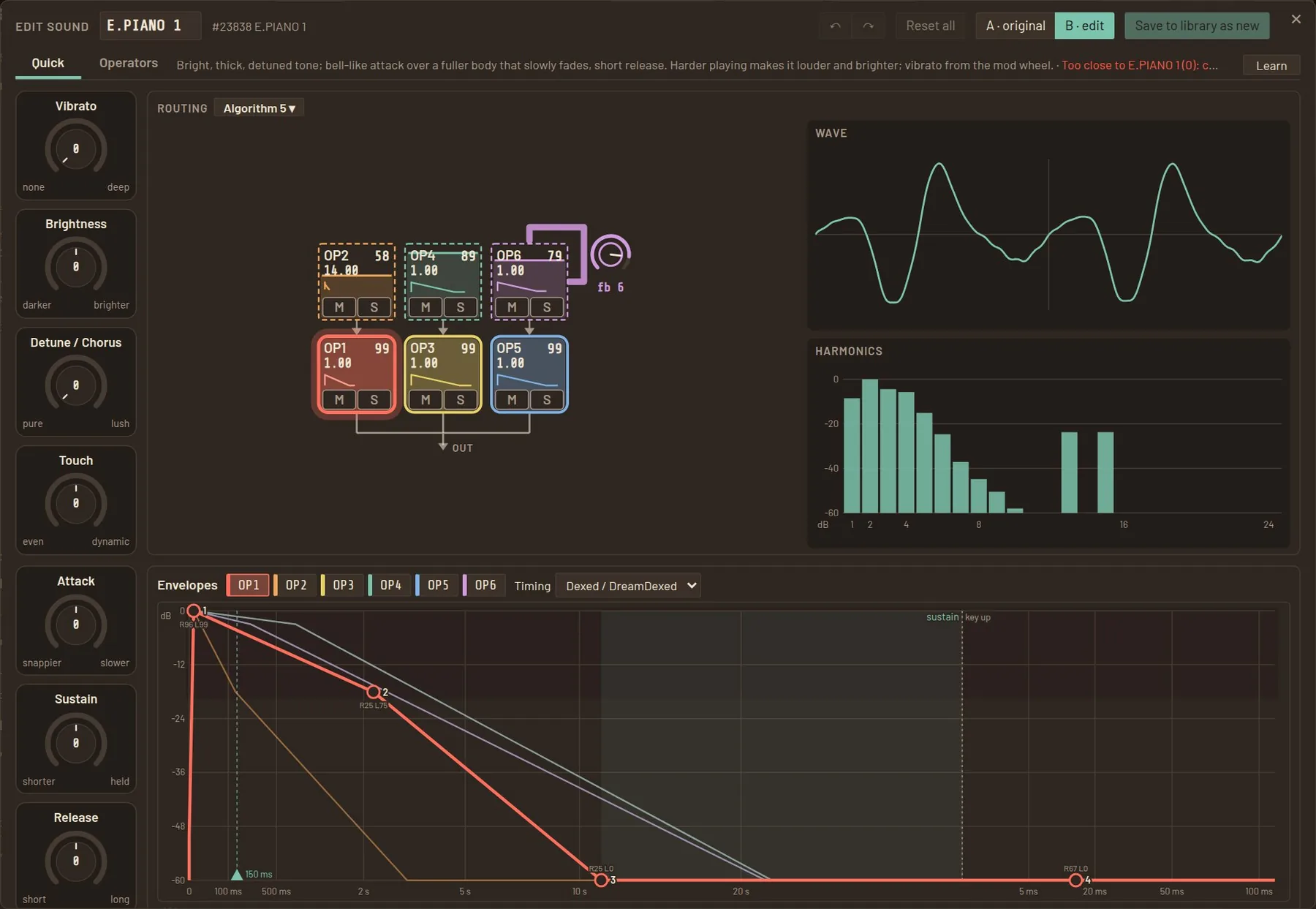Image resolution: width=1316 pixels, height=909 pixels.
Task: Select the OP6 operator block
Action: click(x=529, y=282)
